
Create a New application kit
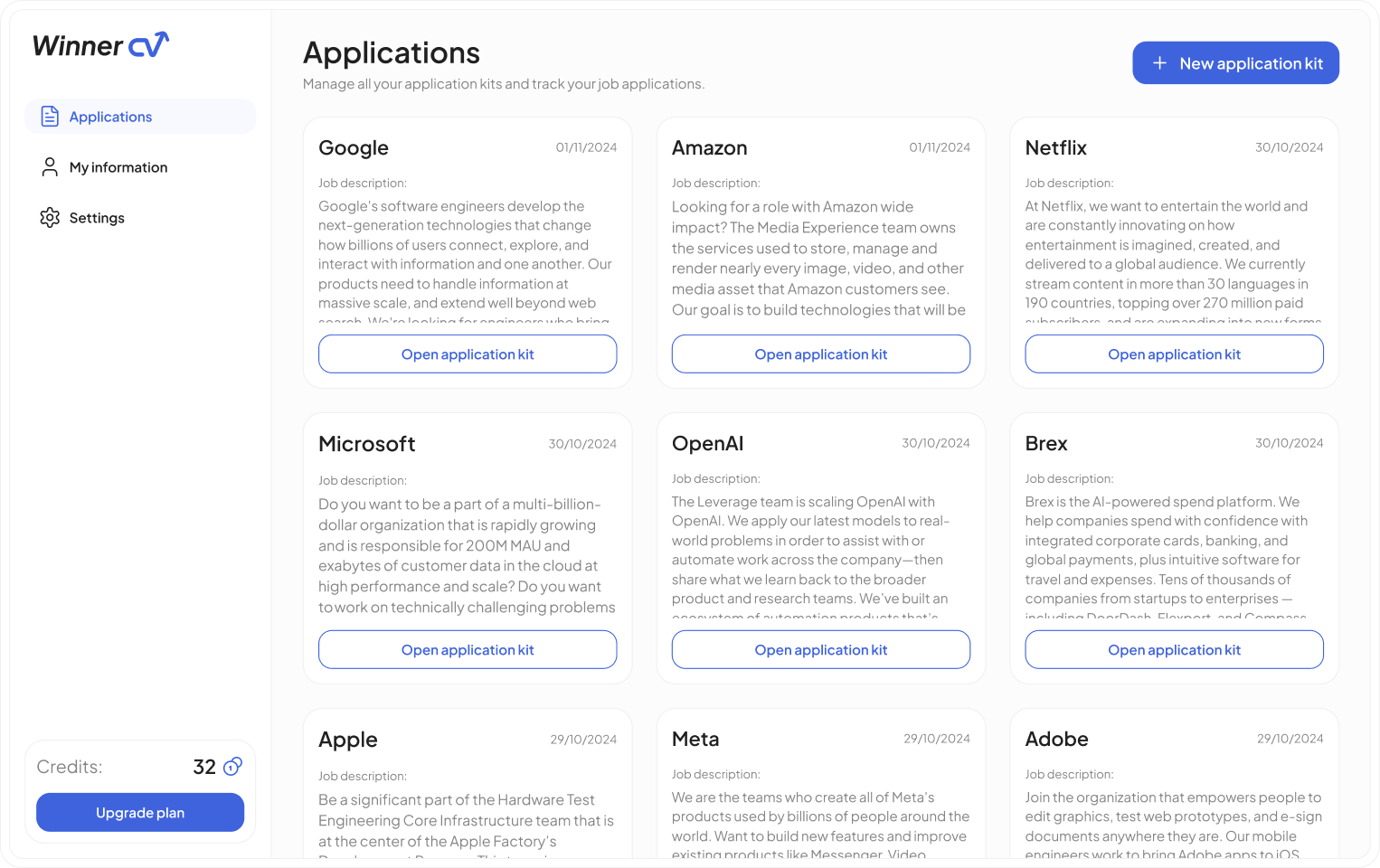point(1235,63)
